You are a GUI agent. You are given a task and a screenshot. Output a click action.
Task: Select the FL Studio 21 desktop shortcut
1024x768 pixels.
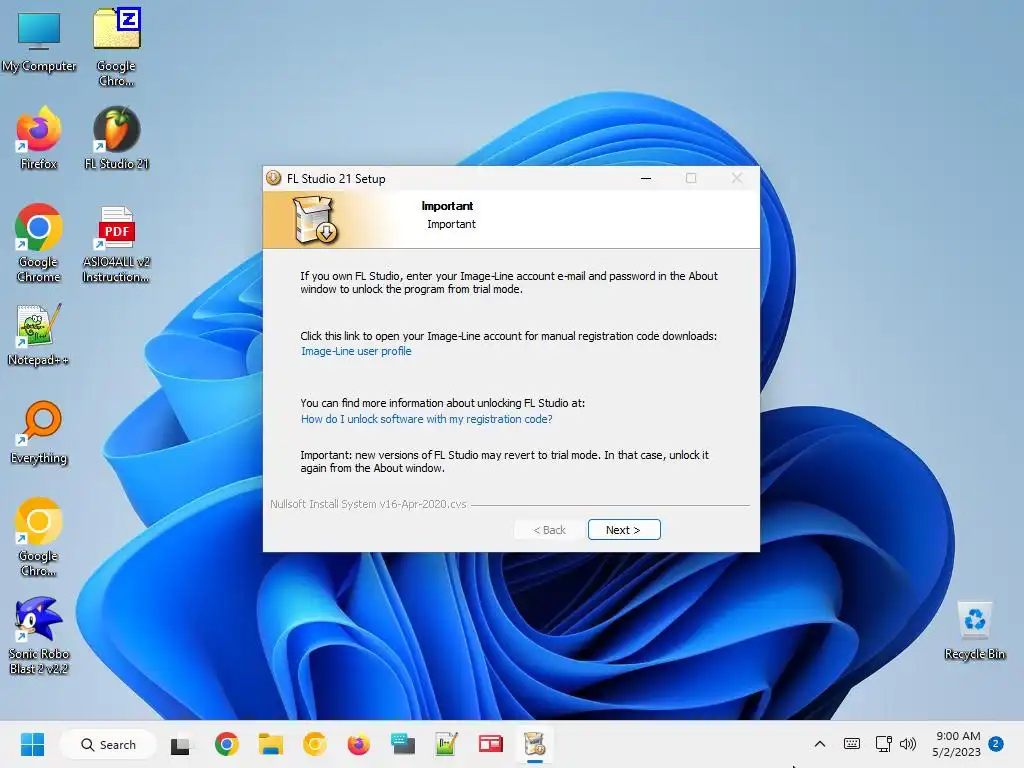116,138
